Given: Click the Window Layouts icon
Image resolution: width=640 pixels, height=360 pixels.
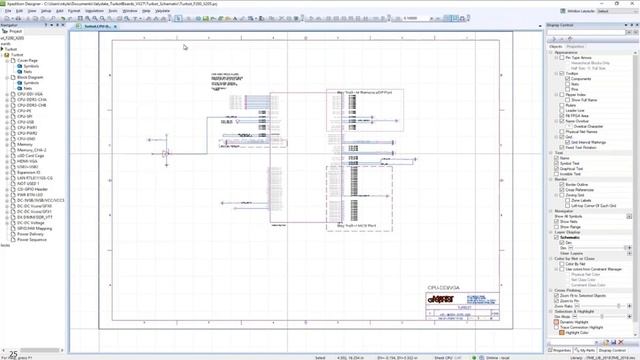Looking at the screenshot, I should 563,11.
